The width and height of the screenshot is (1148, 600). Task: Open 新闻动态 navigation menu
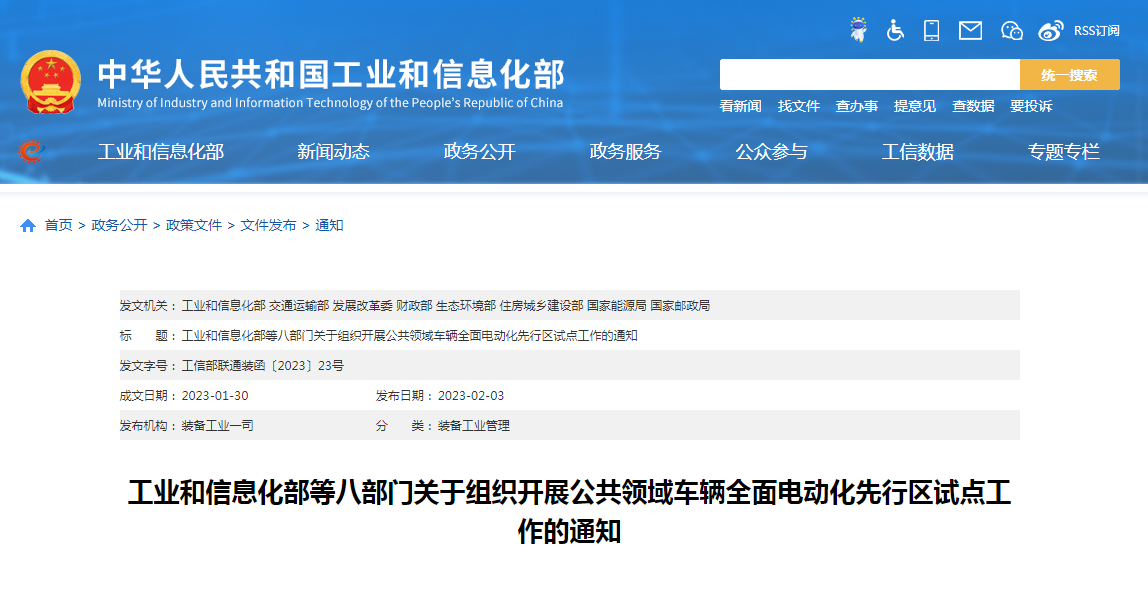tap(333, 151)
